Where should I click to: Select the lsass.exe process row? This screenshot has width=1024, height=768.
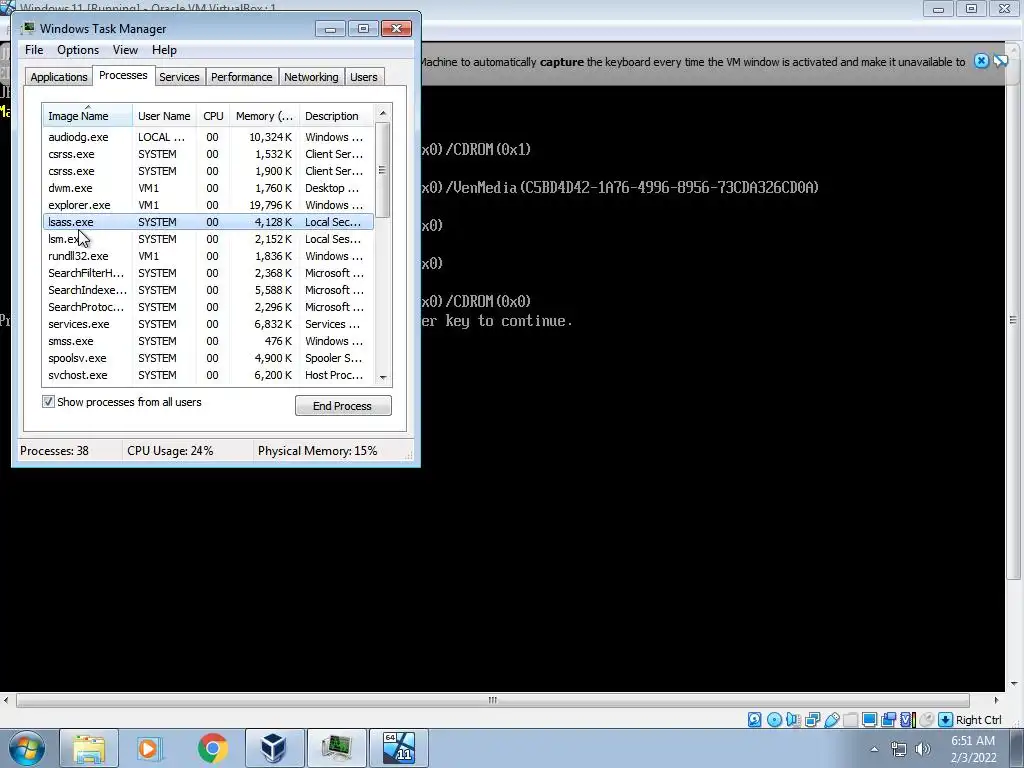tap(208, 222)
